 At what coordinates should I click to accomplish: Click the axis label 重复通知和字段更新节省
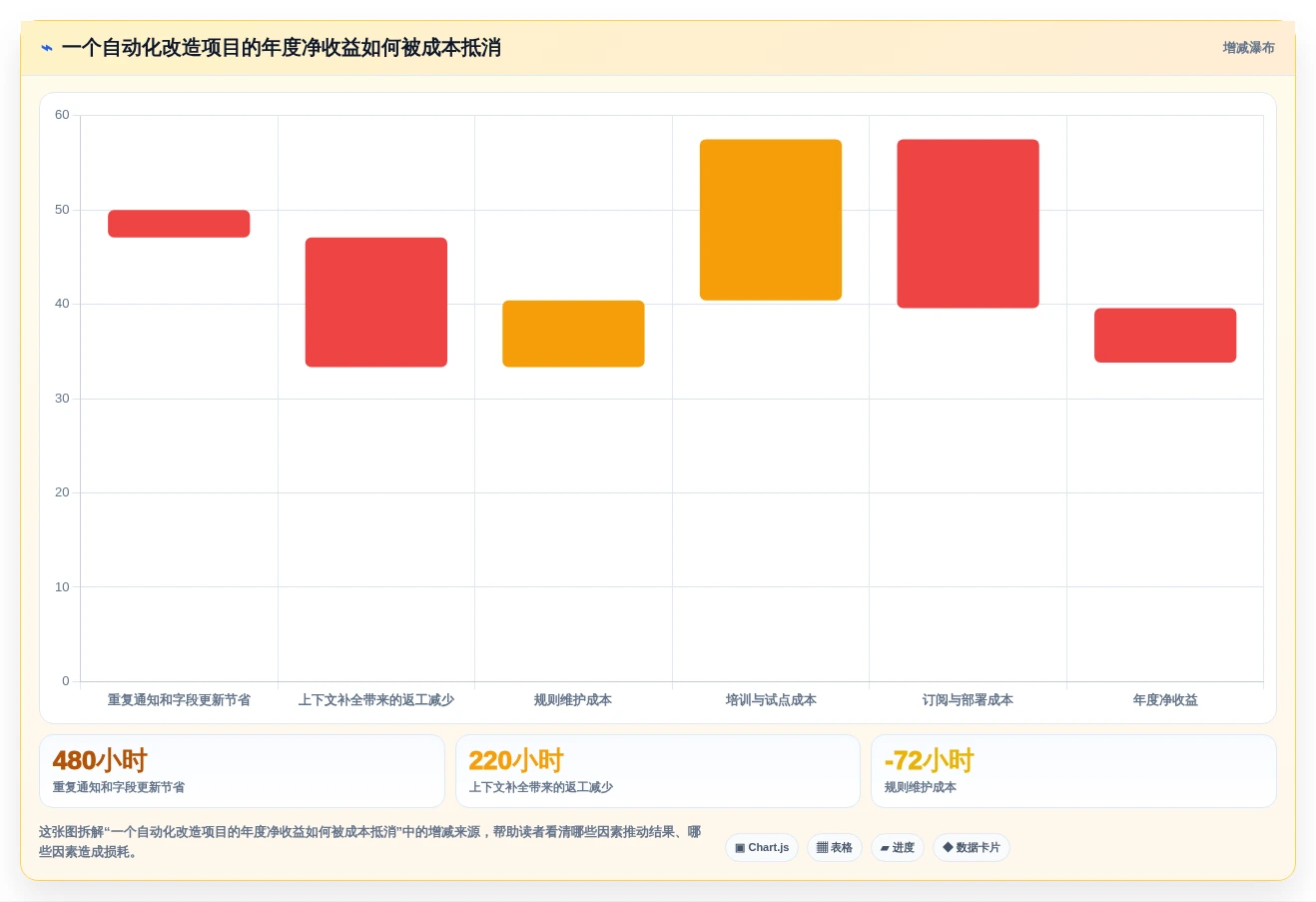(x=179, y=700)
